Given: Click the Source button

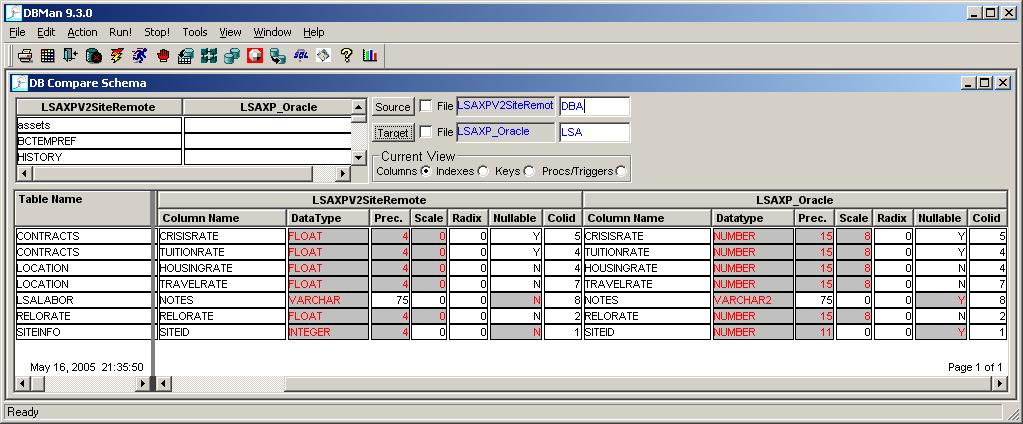Looking at the screenshot, I should [x=393, y=107].
